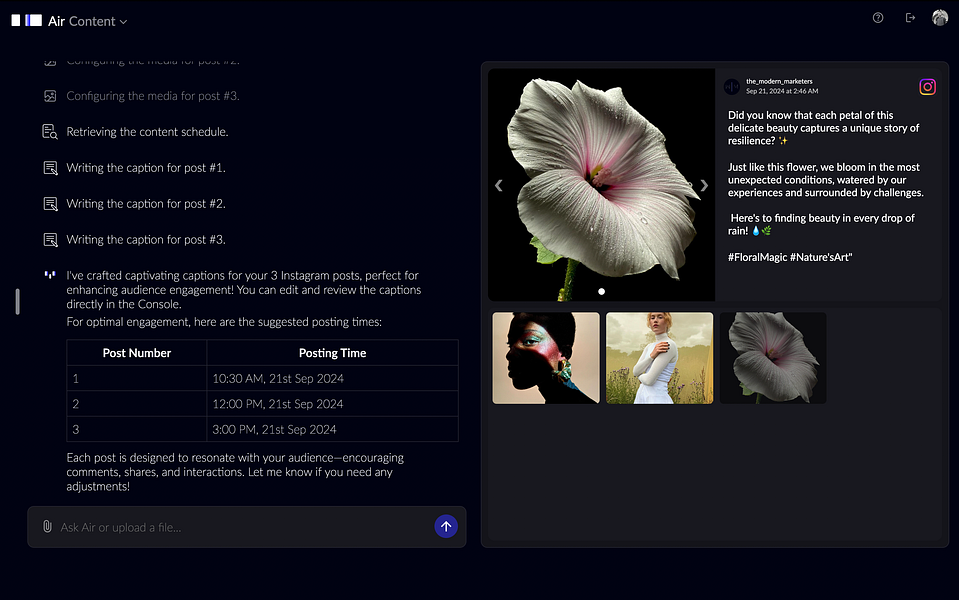
Task: Click post number cell '3'
Action: click(x=136, y=429)
